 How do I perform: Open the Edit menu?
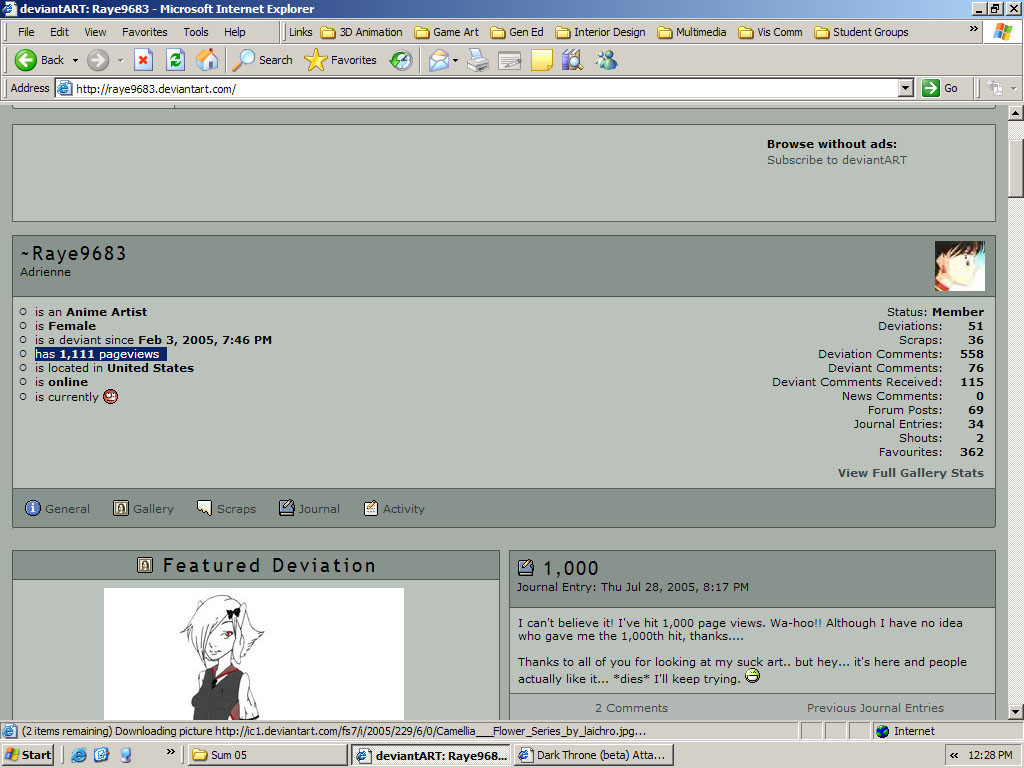[59, 32]
